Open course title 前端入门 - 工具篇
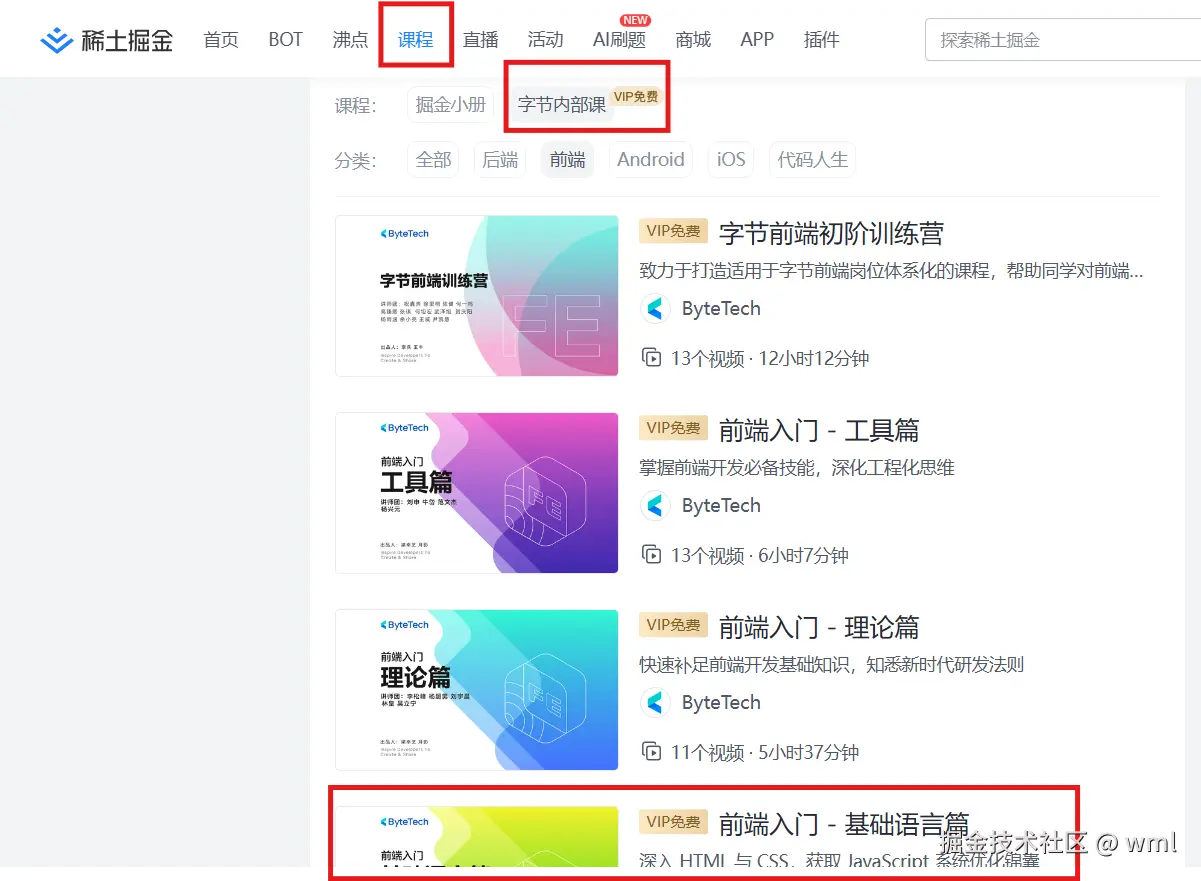 [x=819, y=431]
